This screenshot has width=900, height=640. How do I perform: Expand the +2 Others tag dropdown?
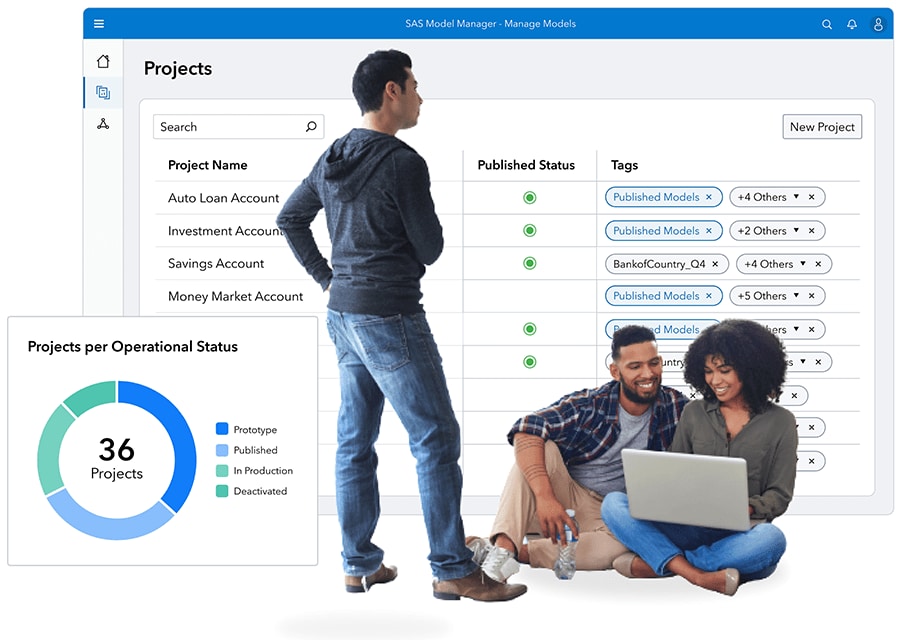pyautogui.click(x=796, y=231)
